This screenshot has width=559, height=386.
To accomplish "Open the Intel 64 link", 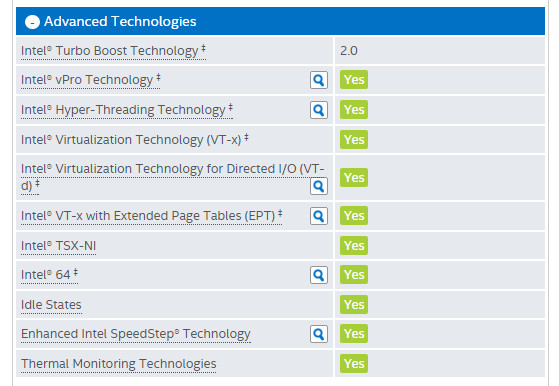I will pos(49,275).
